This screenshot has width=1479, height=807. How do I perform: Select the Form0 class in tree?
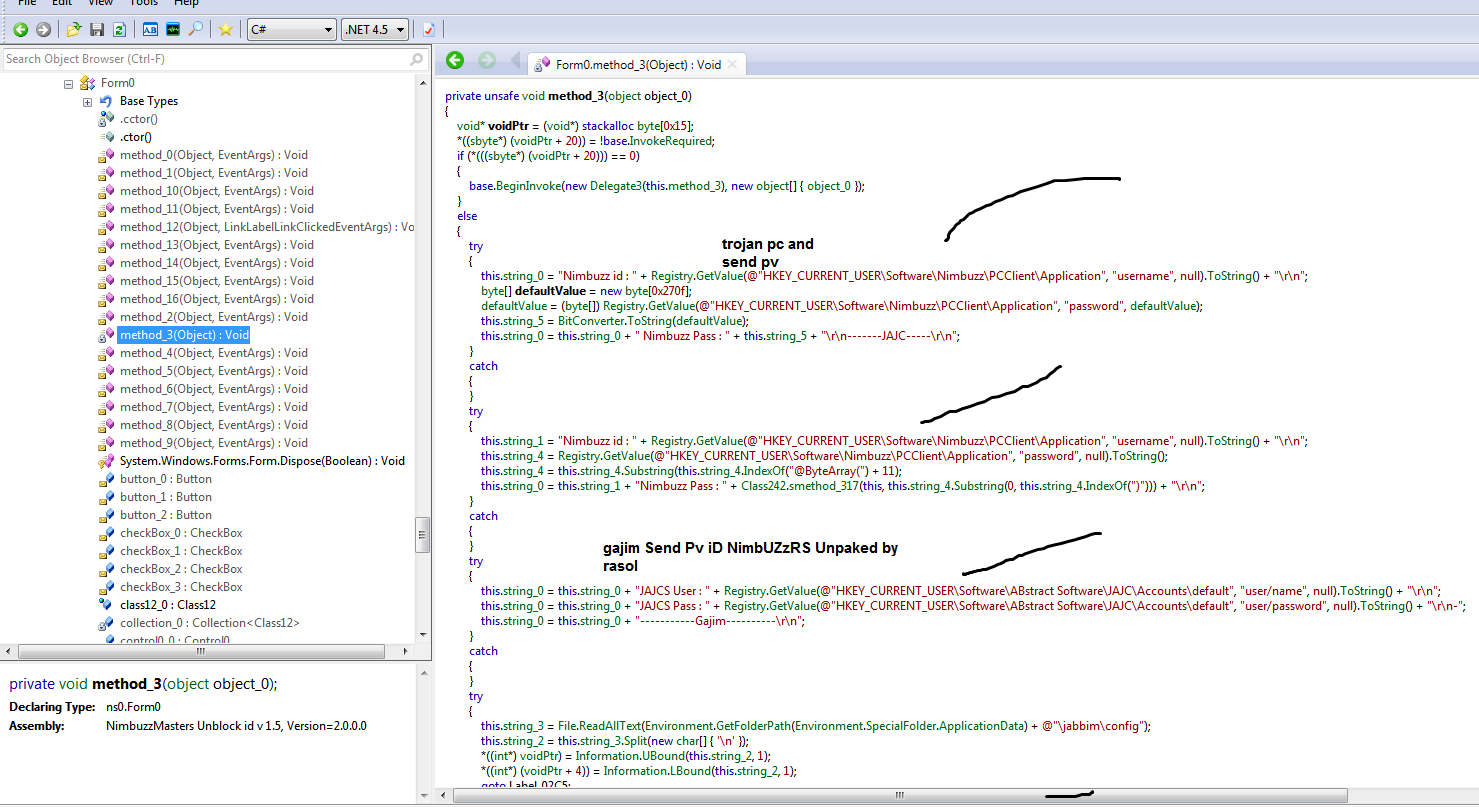pyautogui.click(x=117, y=83)
